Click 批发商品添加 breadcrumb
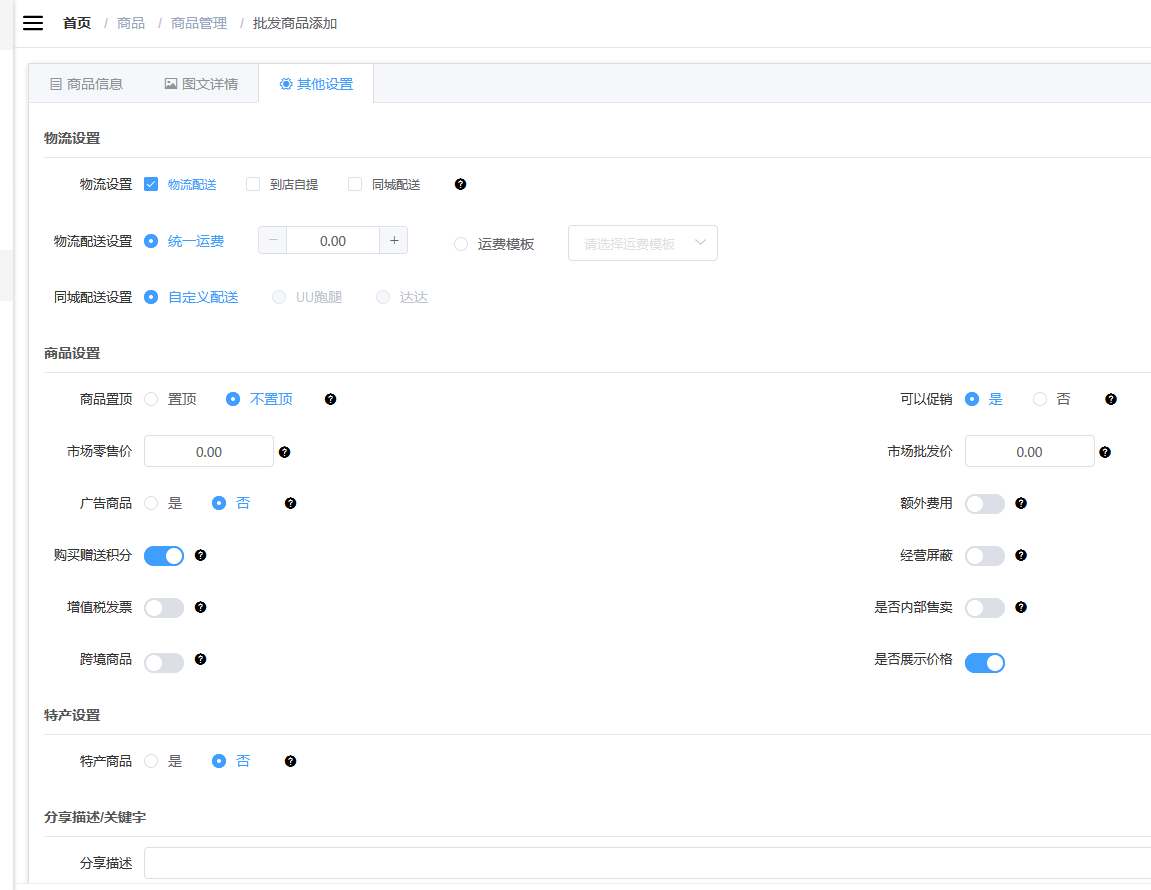This screenshot has height=890, width=1151. (295, 23)
